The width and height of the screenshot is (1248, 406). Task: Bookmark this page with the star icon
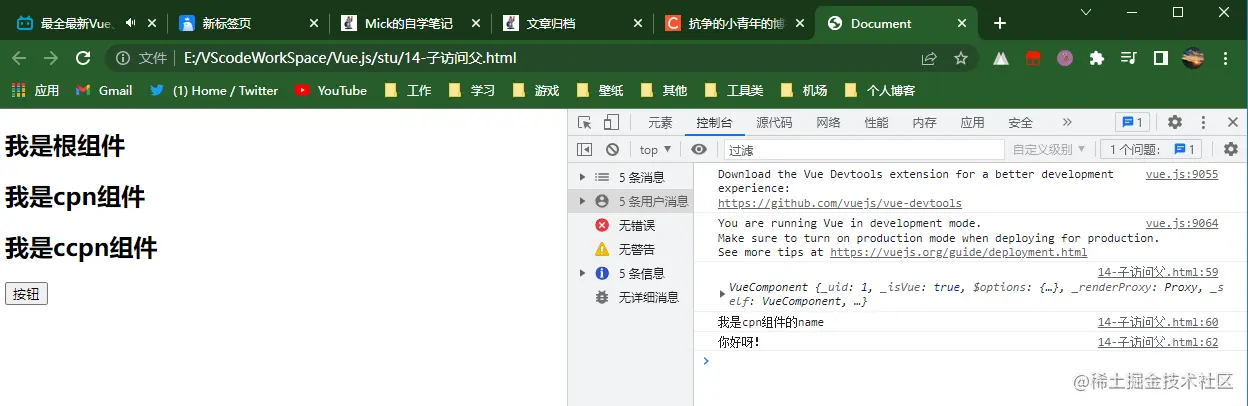coord(961,58)
